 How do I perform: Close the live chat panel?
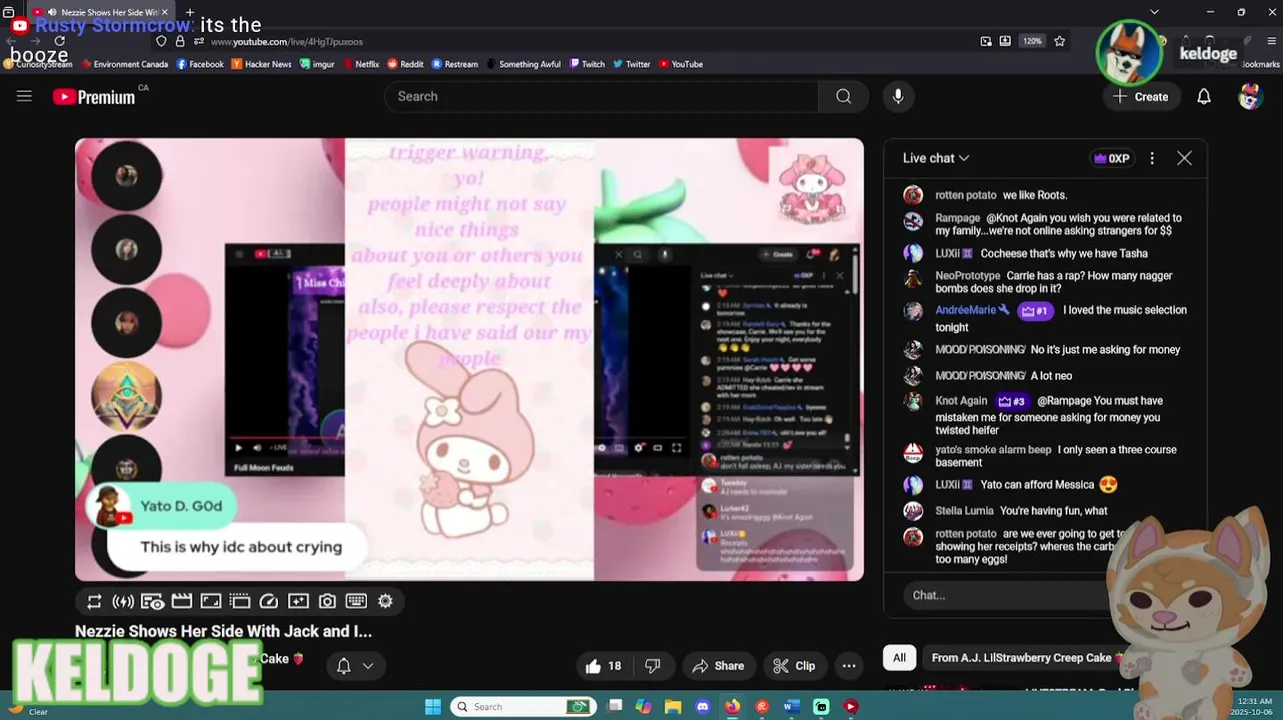[1184, 158]
